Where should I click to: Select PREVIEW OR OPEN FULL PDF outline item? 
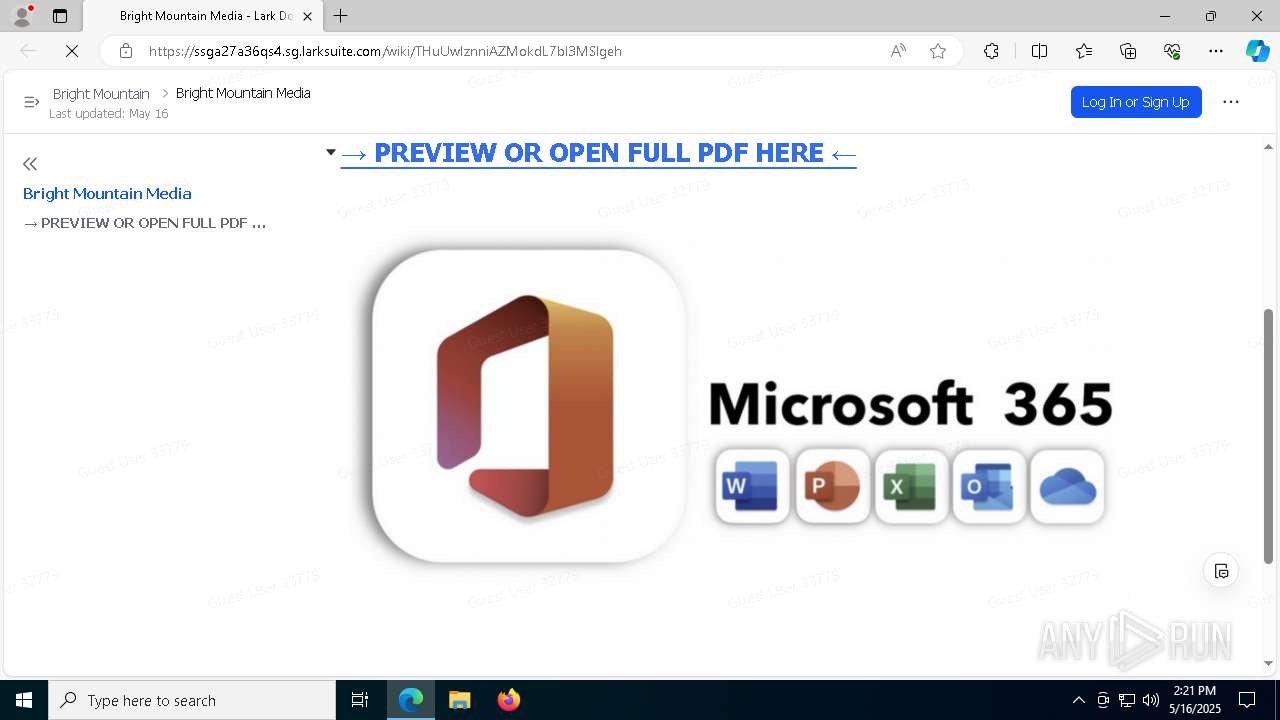tap(144, 223)
